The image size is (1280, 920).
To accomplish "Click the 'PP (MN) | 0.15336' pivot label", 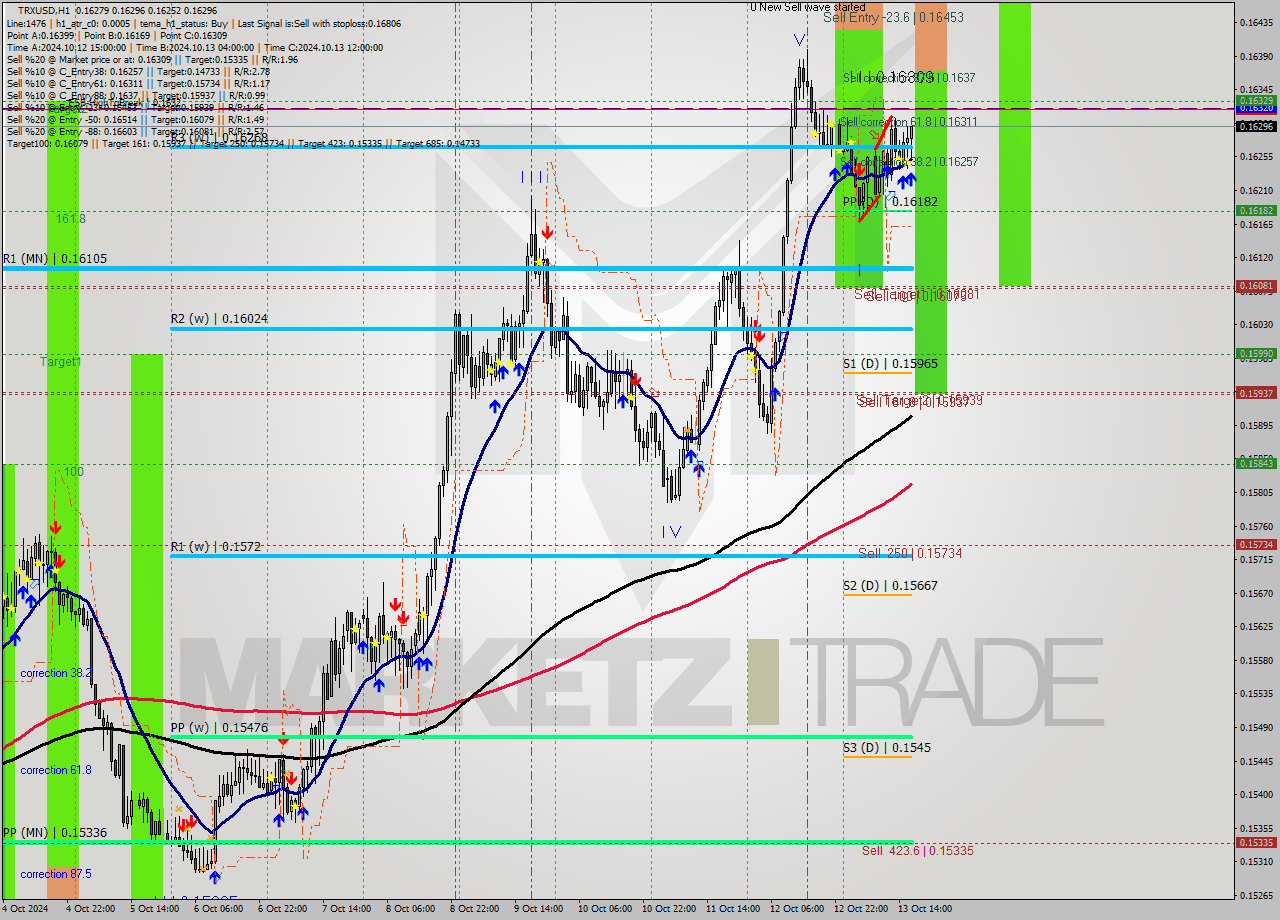I will (x=54, y=832).
